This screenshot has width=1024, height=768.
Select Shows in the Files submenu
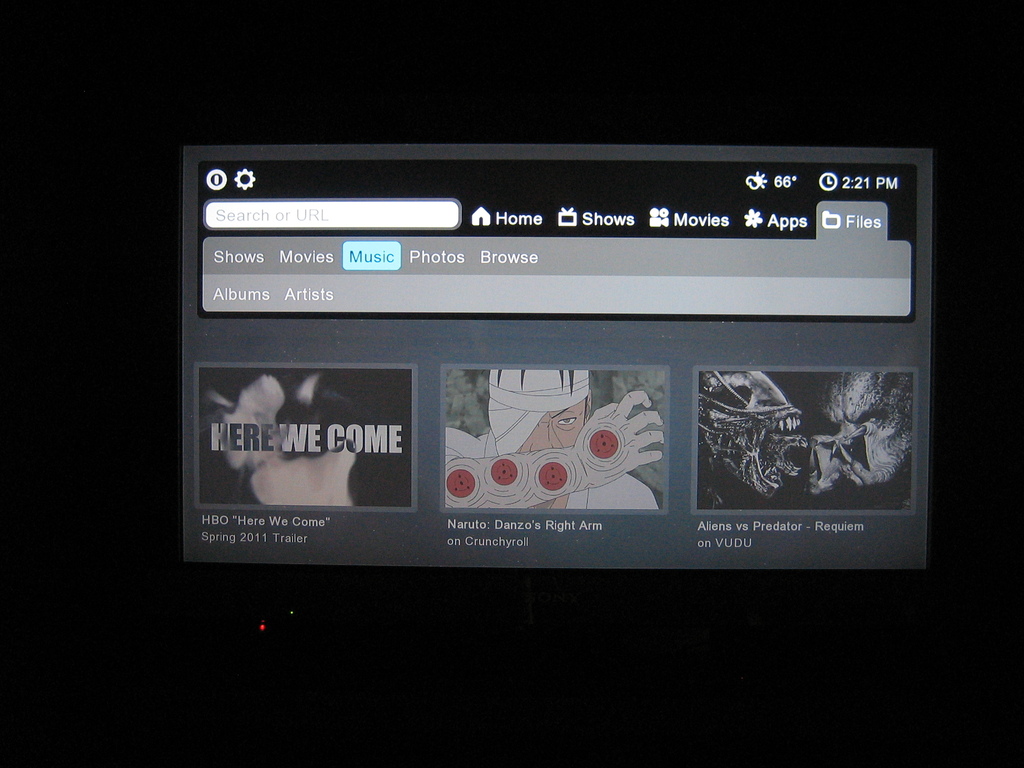pyautogui.click(x=238, y=257)
